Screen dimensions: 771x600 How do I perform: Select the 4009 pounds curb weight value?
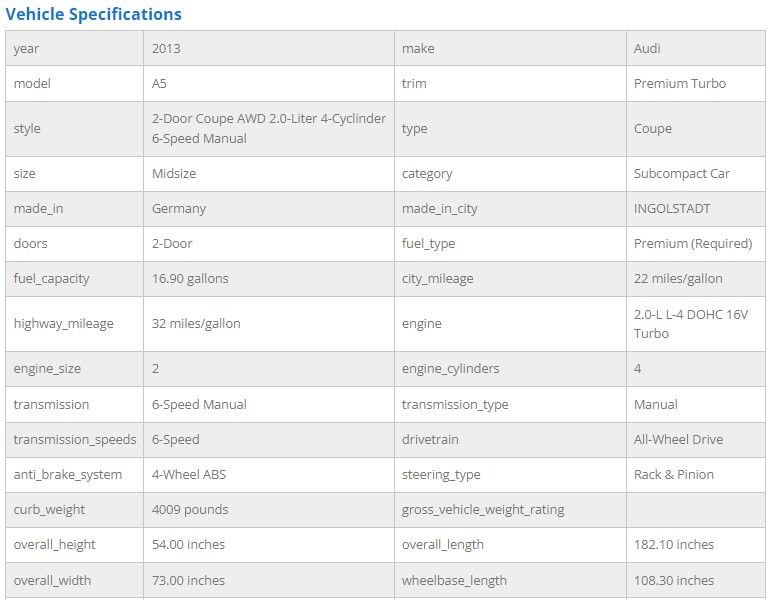190,509
